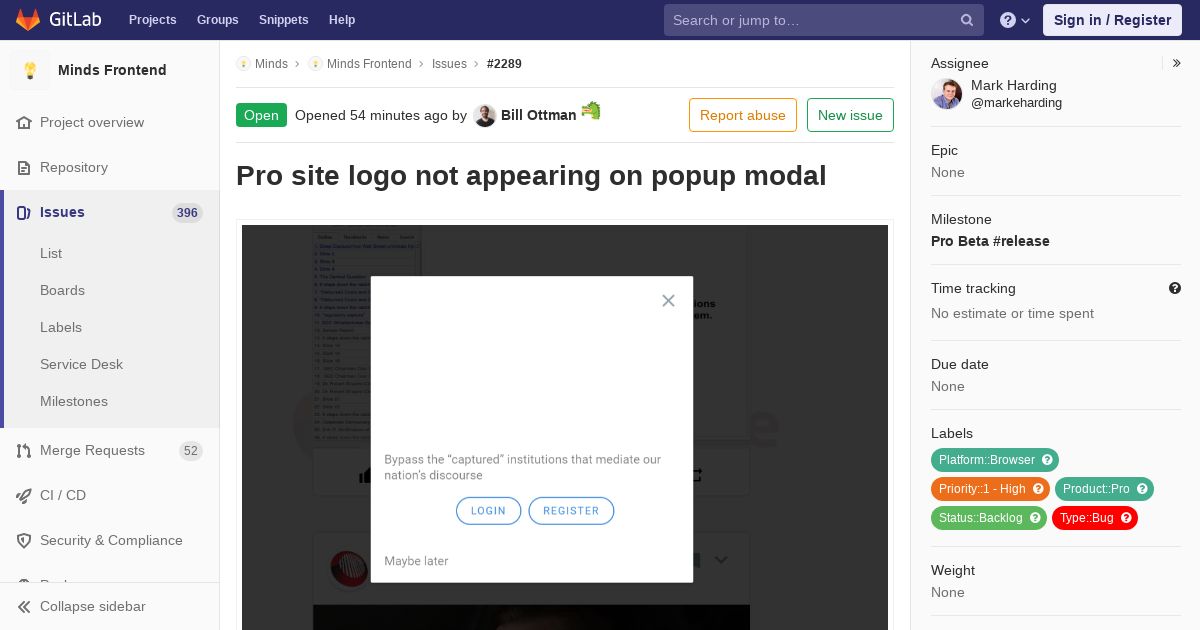Open GitLab home via the fox logo
The width and height of the screenshot is (1200, 630).
click(28, 20)
